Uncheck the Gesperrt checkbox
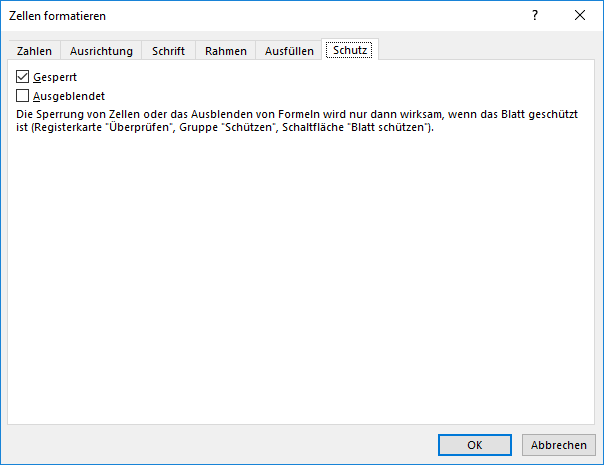The width and height of the screenshot is (604, 465). coord(23,77)
